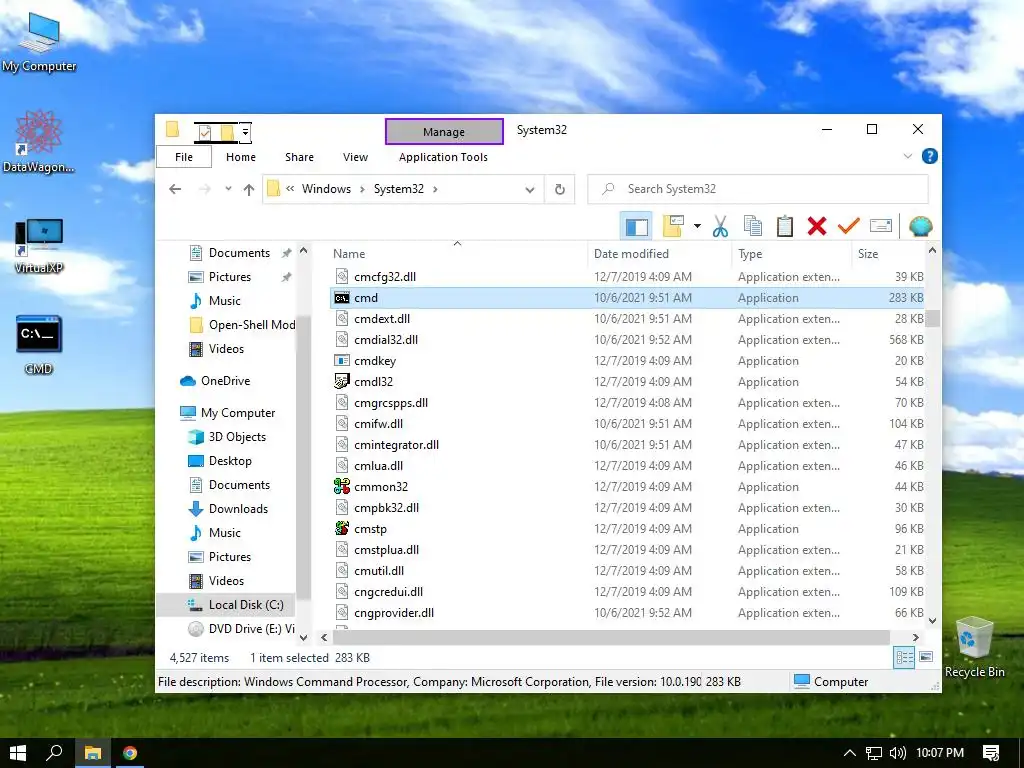Click the Rename toolbar icon
Screen dimensions: 1024x768
pos(880,226)
